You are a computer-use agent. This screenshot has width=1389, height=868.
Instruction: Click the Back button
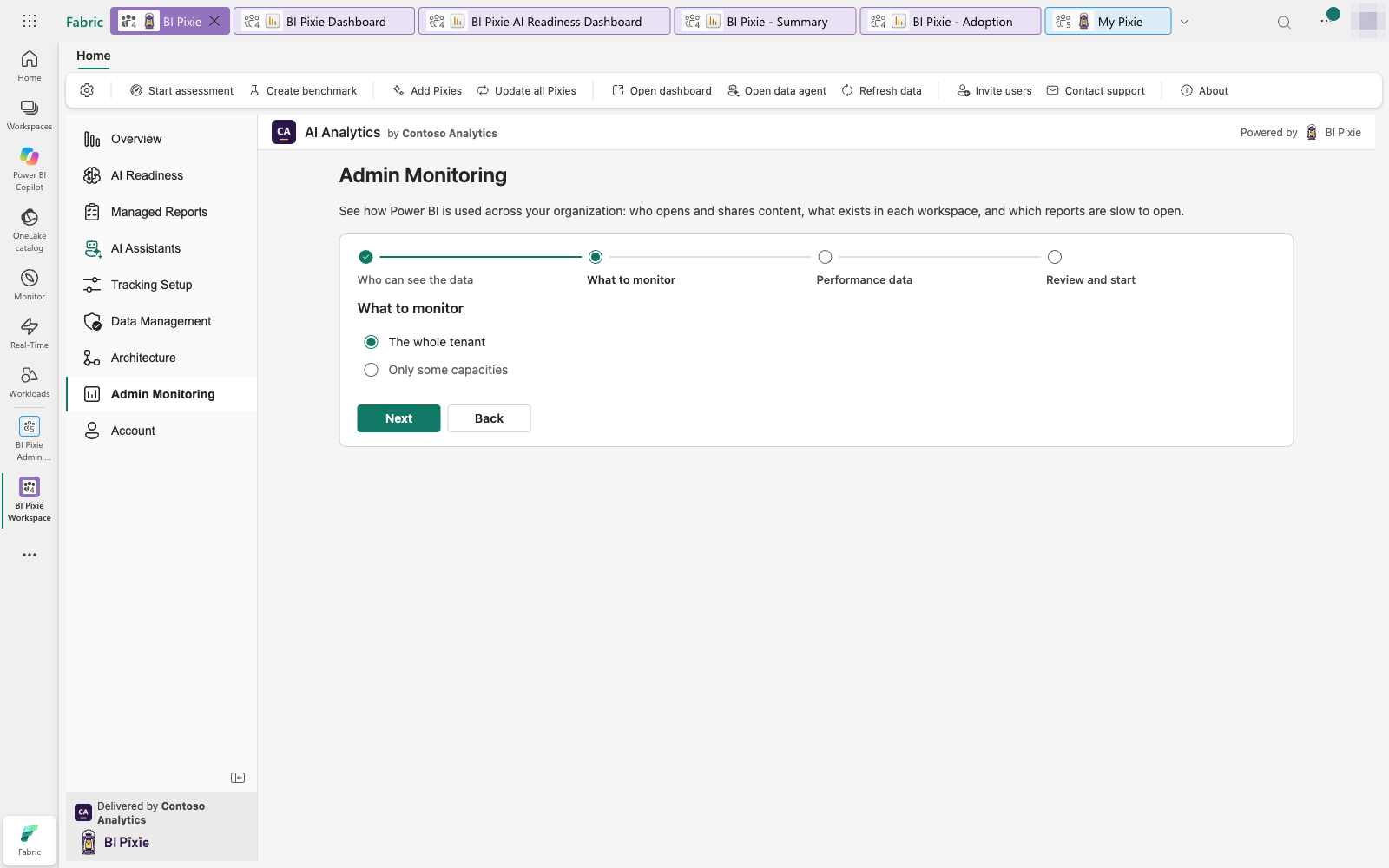click(x=489, y=418)
